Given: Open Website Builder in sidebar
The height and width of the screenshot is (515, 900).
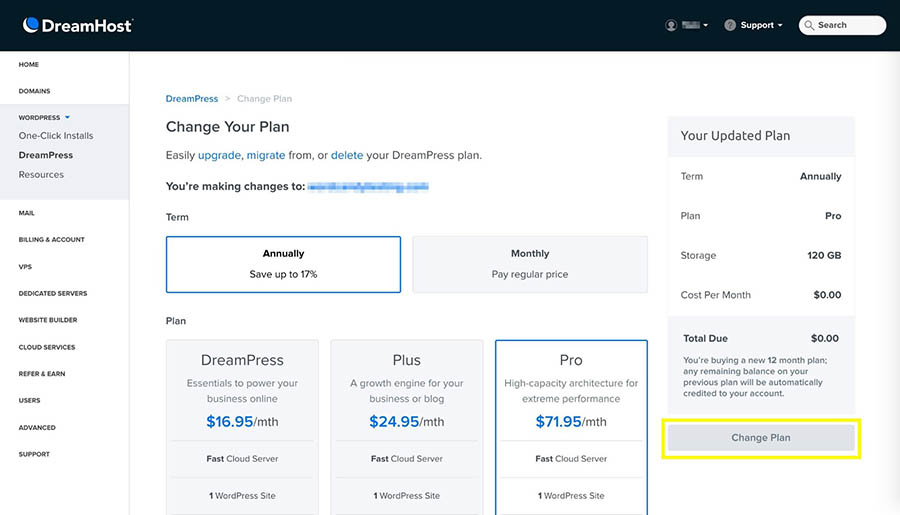Looking at the screenshot, I should point(48,320).
